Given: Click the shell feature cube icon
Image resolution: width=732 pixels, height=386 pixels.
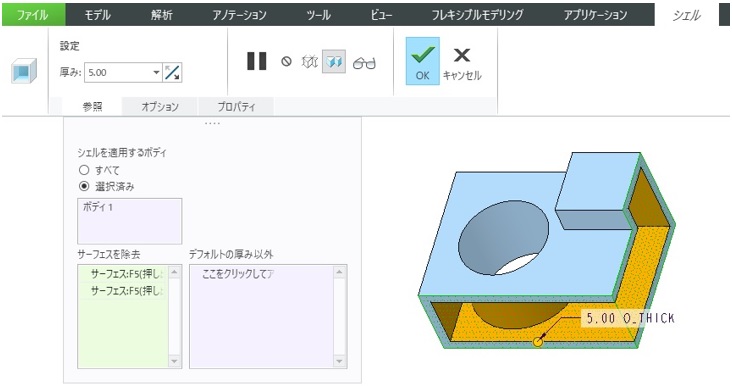Looking at the screenshot, I should pos(24,71).
